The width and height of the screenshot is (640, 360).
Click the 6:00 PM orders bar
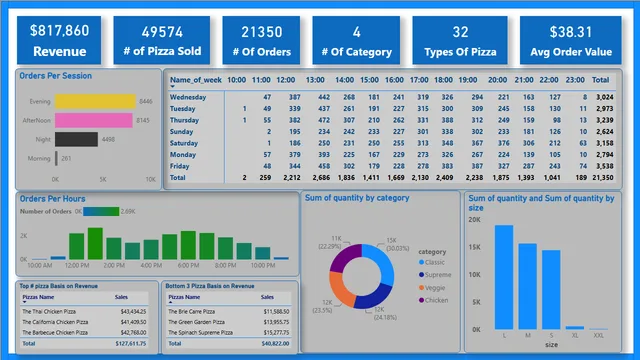point(188,245)
